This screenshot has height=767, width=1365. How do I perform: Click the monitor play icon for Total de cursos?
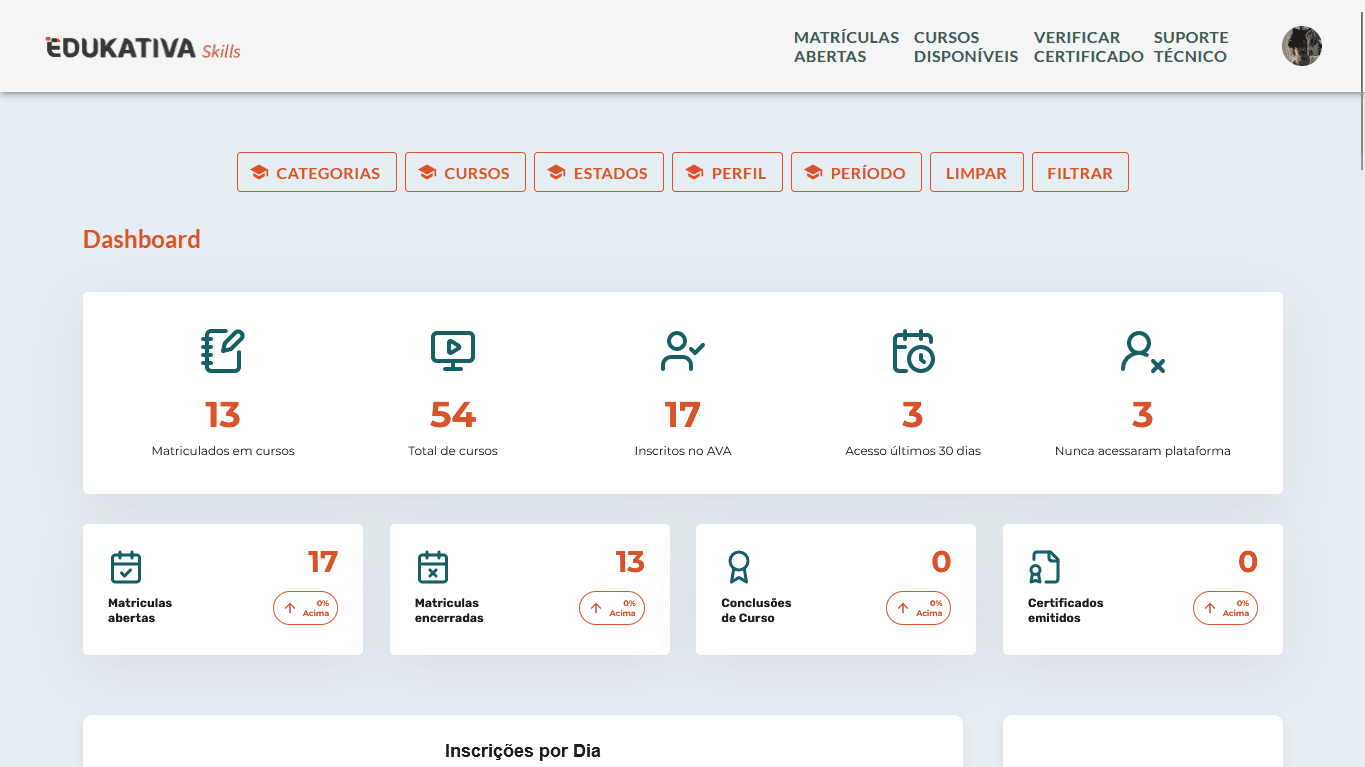[x=453, y=351]
